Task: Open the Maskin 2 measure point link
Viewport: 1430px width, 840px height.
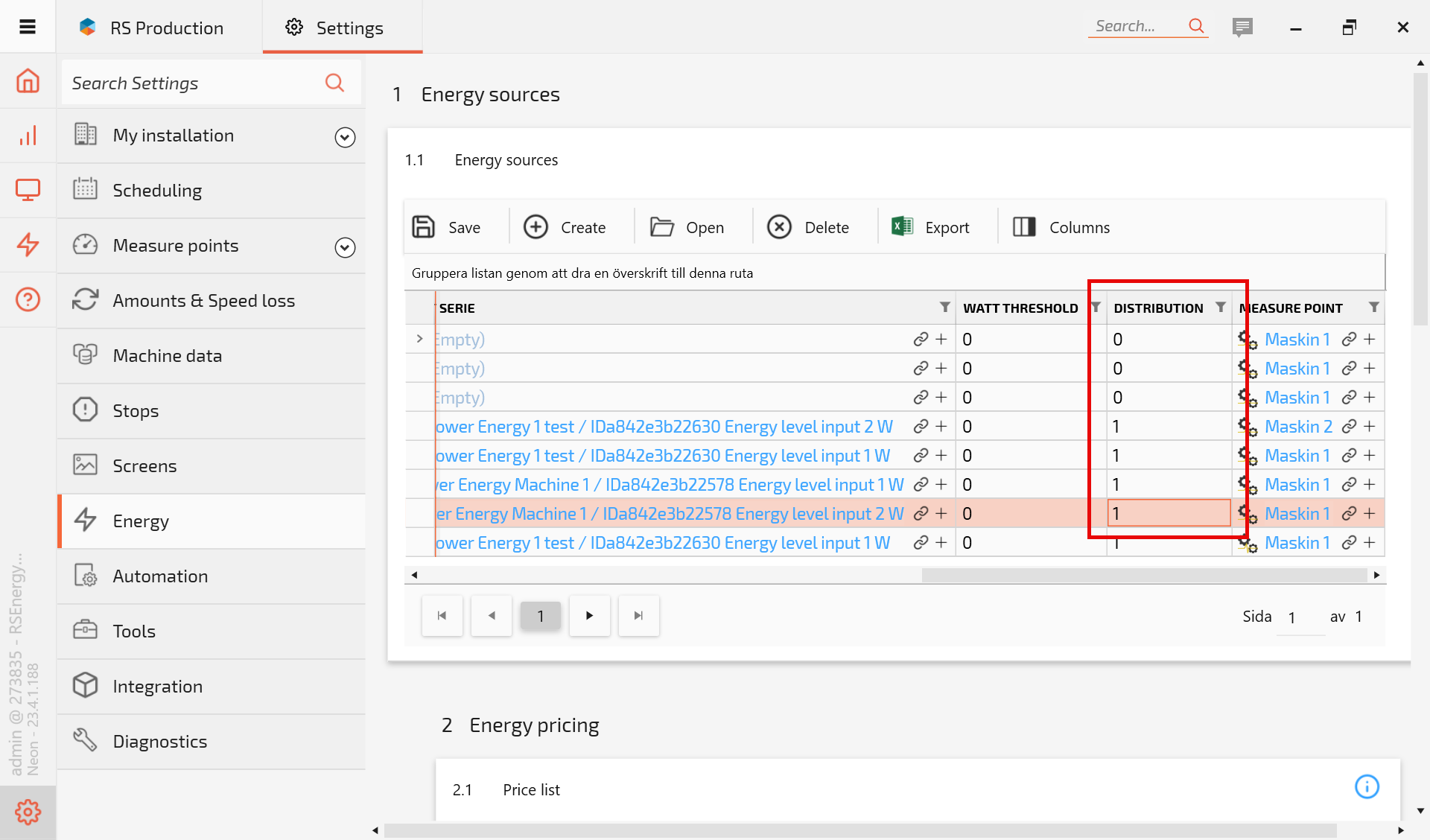Action: pyautogui.click(x=1298, y=427)
